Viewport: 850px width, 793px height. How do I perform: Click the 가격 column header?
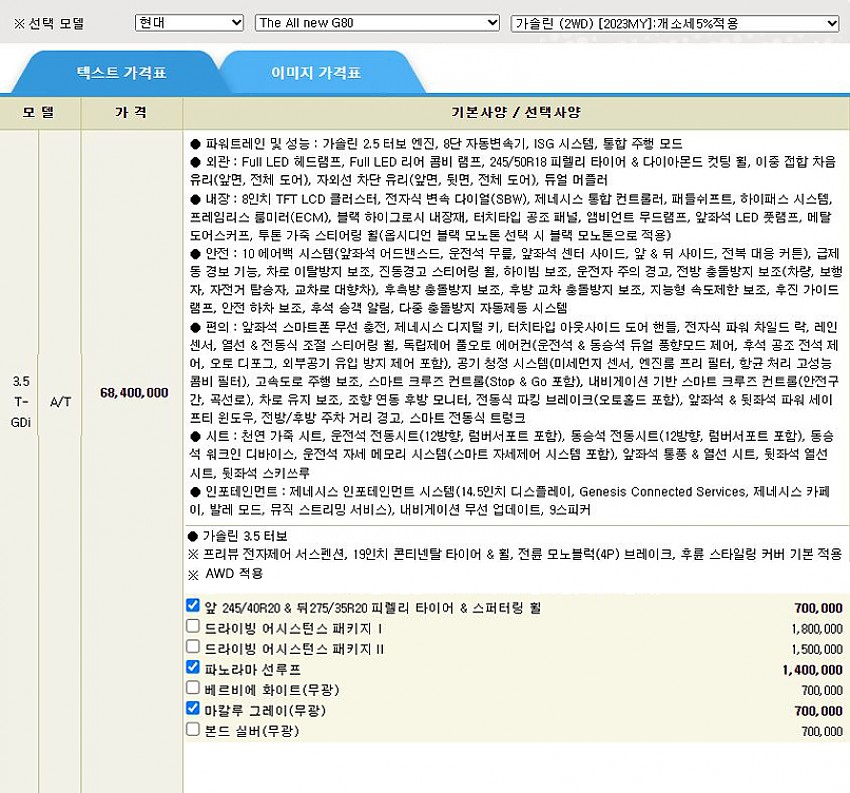coord(131,112)
